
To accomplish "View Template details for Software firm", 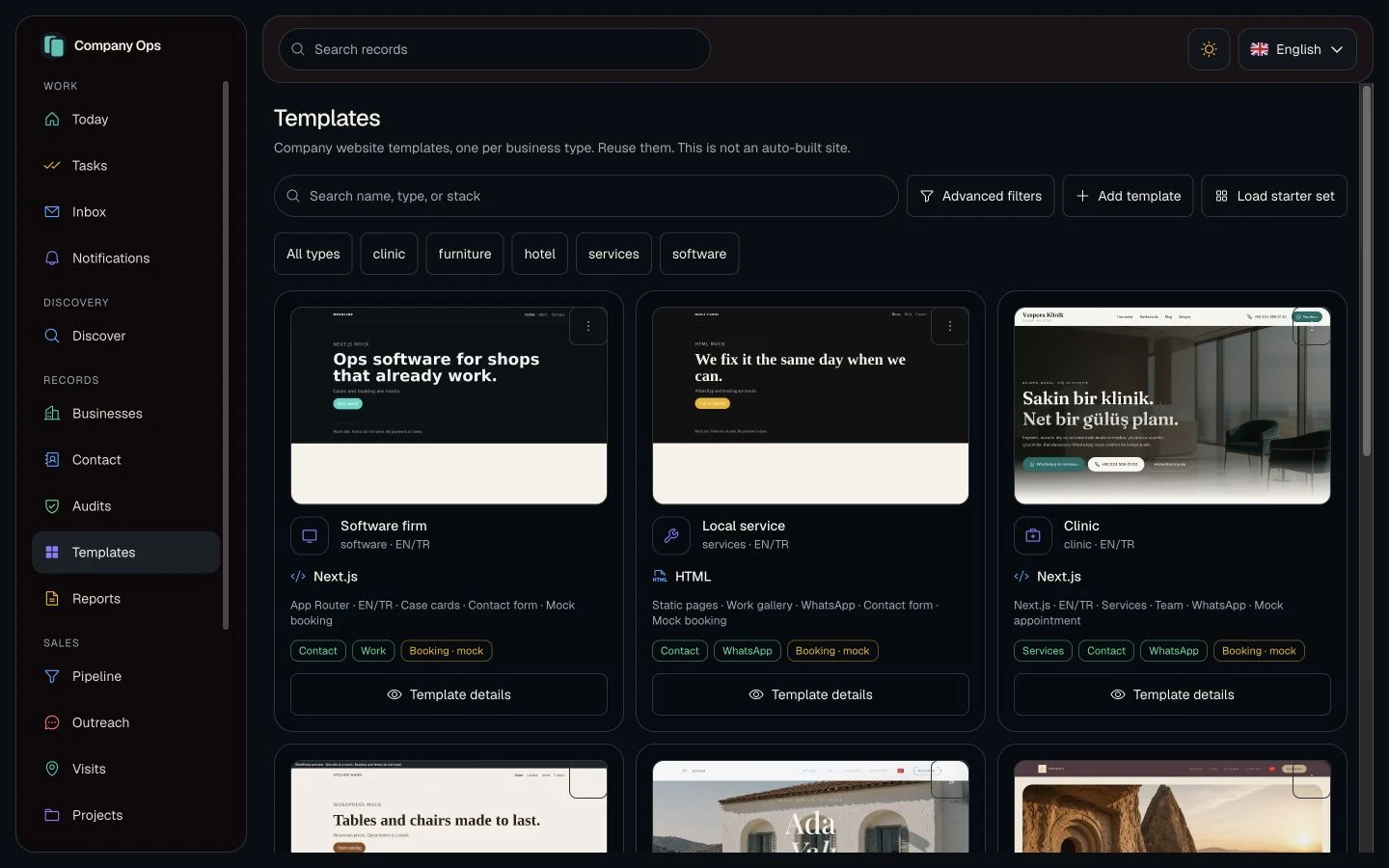I will point(449,694).
